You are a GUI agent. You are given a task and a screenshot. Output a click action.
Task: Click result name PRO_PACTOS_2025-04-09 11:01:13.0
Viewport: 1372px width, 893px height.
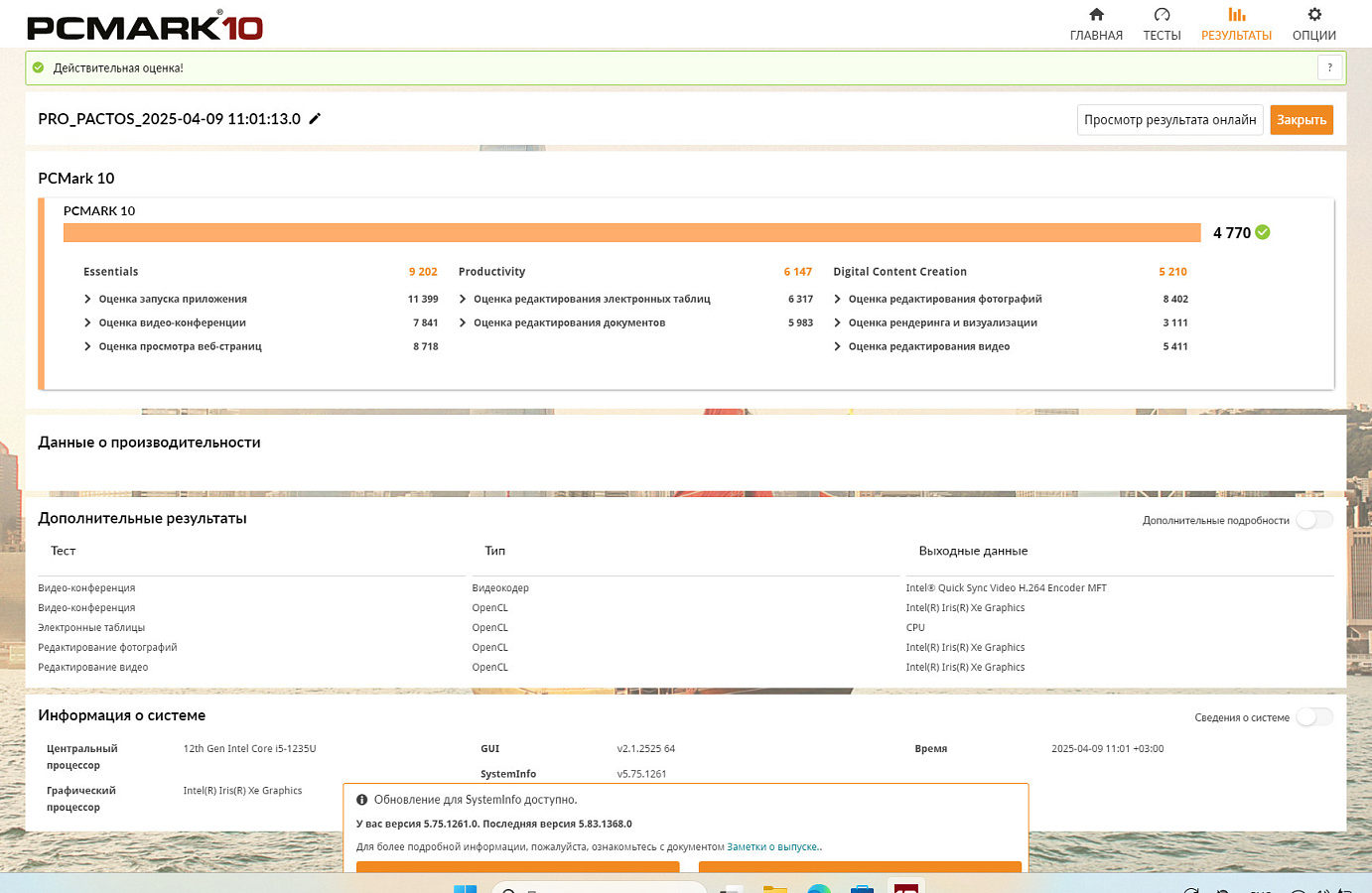[x=170, y=119]
